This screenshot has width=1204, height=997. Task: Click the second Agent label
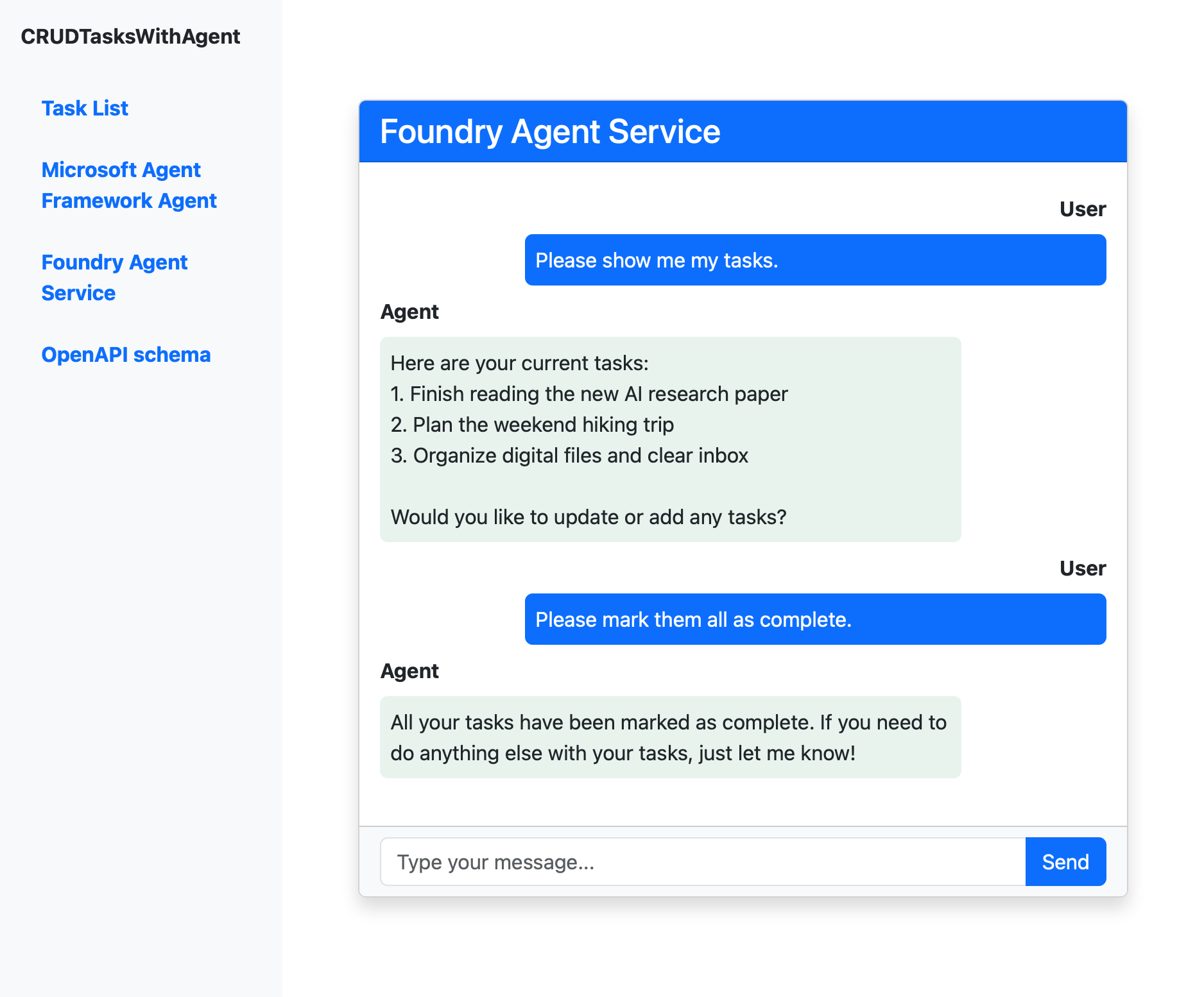[409, 670]
